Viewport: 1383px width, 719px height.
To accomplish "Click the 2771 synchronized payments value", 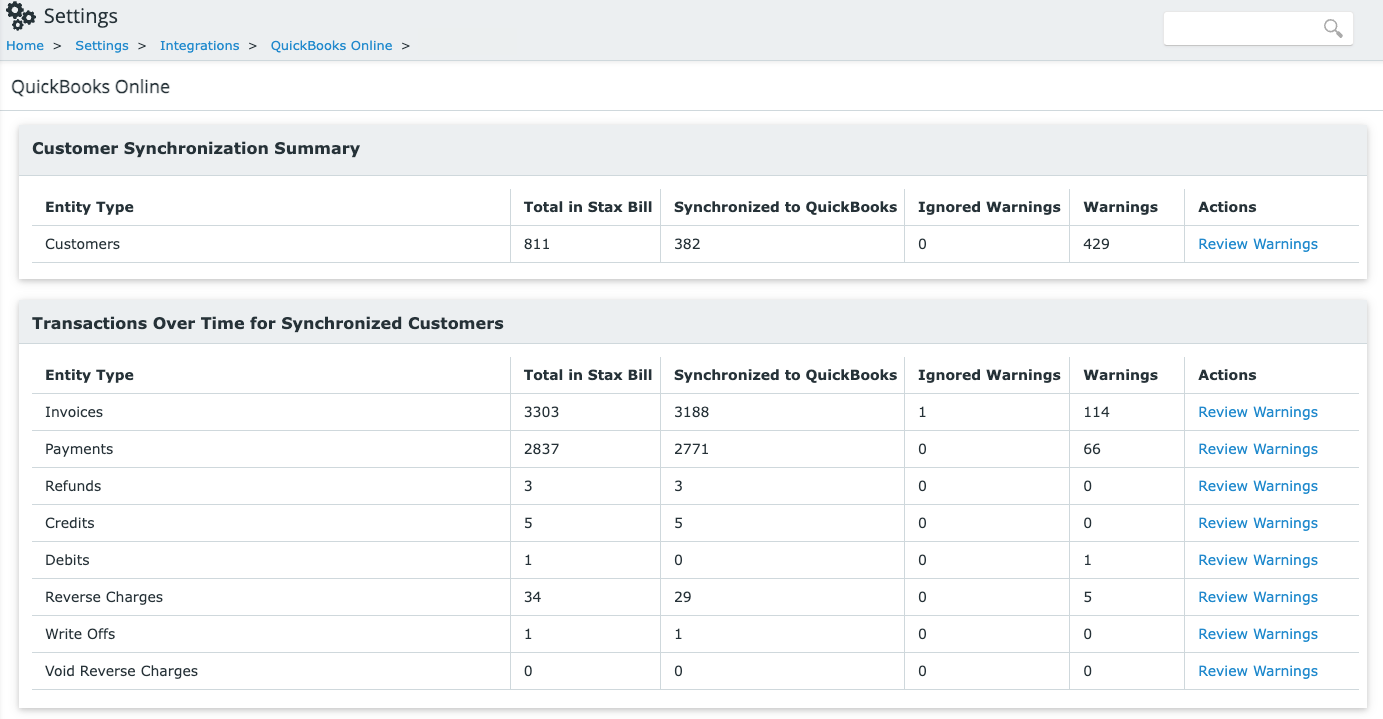I will [691, 449].
